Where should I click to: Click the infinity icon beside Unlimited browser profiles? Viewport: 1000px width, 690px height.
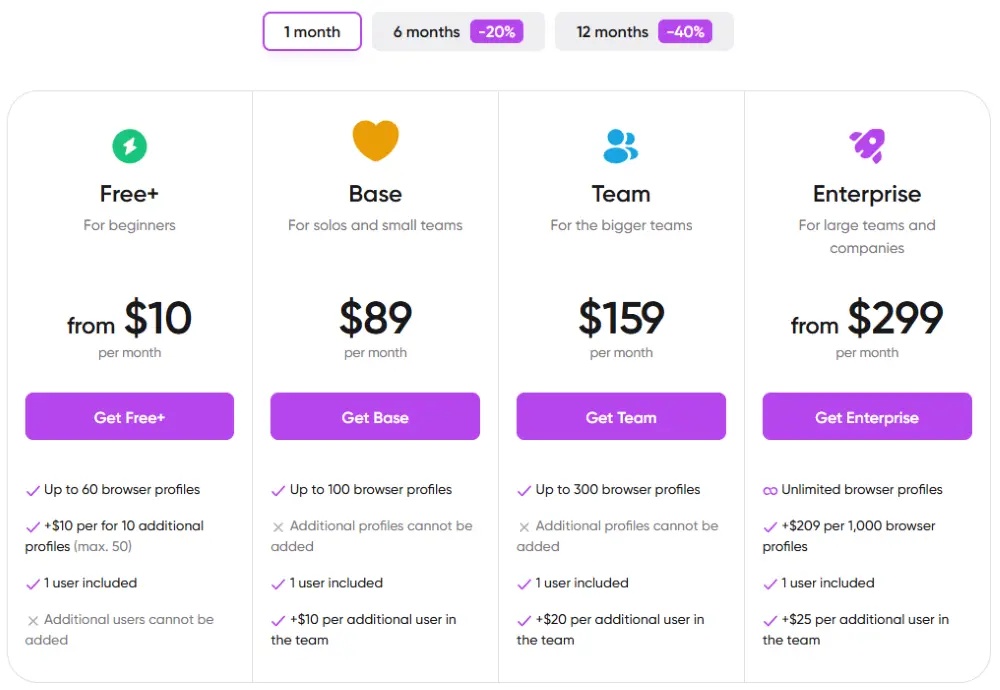[770, 490]
